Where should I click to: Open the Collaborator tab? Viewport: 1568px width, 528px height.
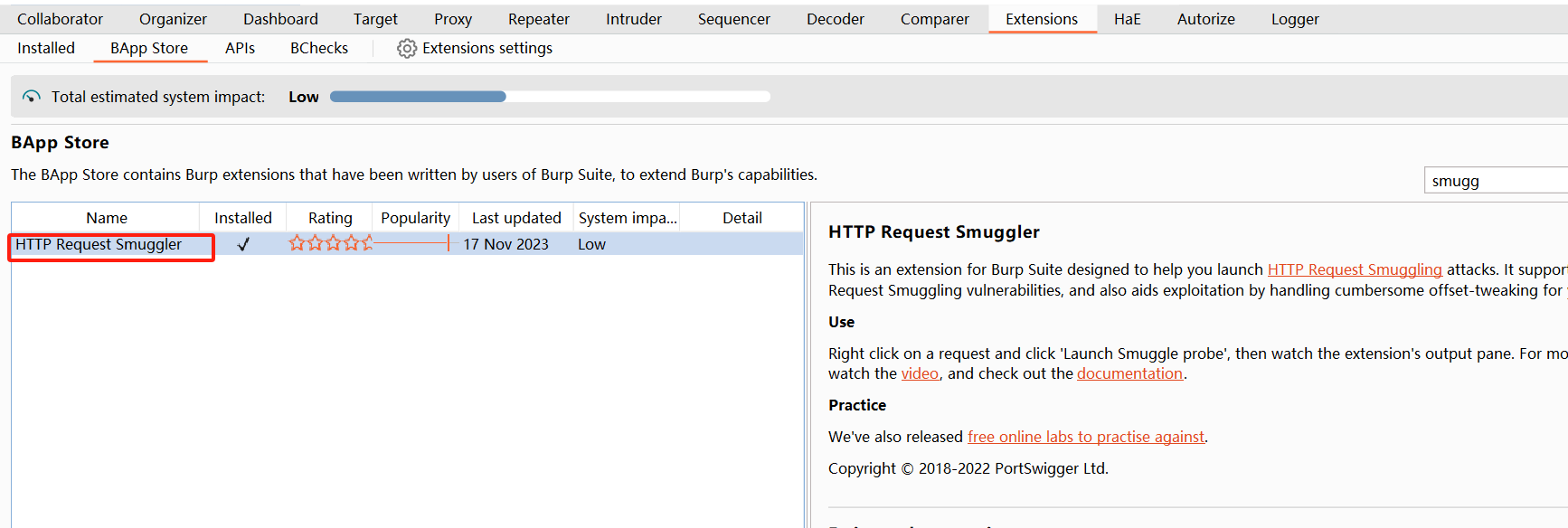coord(60,19)
